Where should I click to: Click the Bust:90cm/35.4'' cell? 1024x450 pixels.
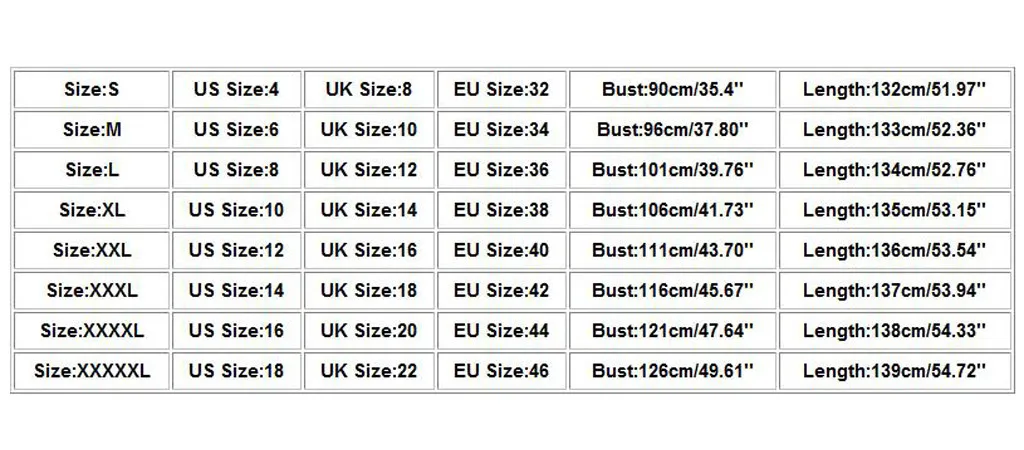(673, 90)
